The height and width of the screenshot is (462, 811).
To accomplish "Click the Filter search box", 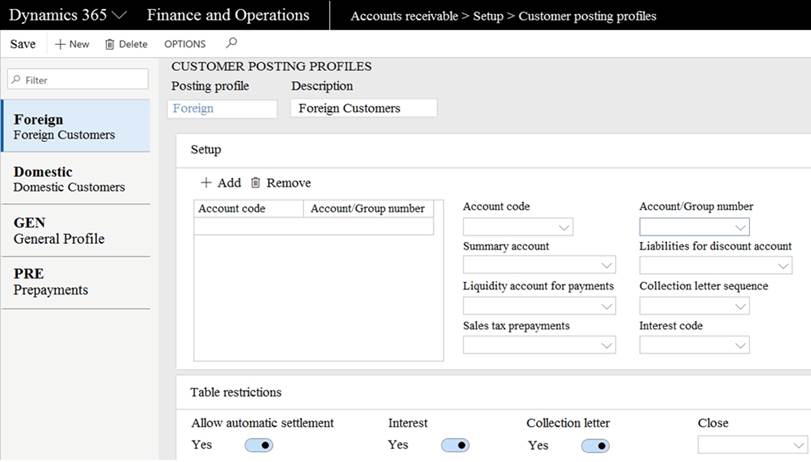I will pos(78,79).
